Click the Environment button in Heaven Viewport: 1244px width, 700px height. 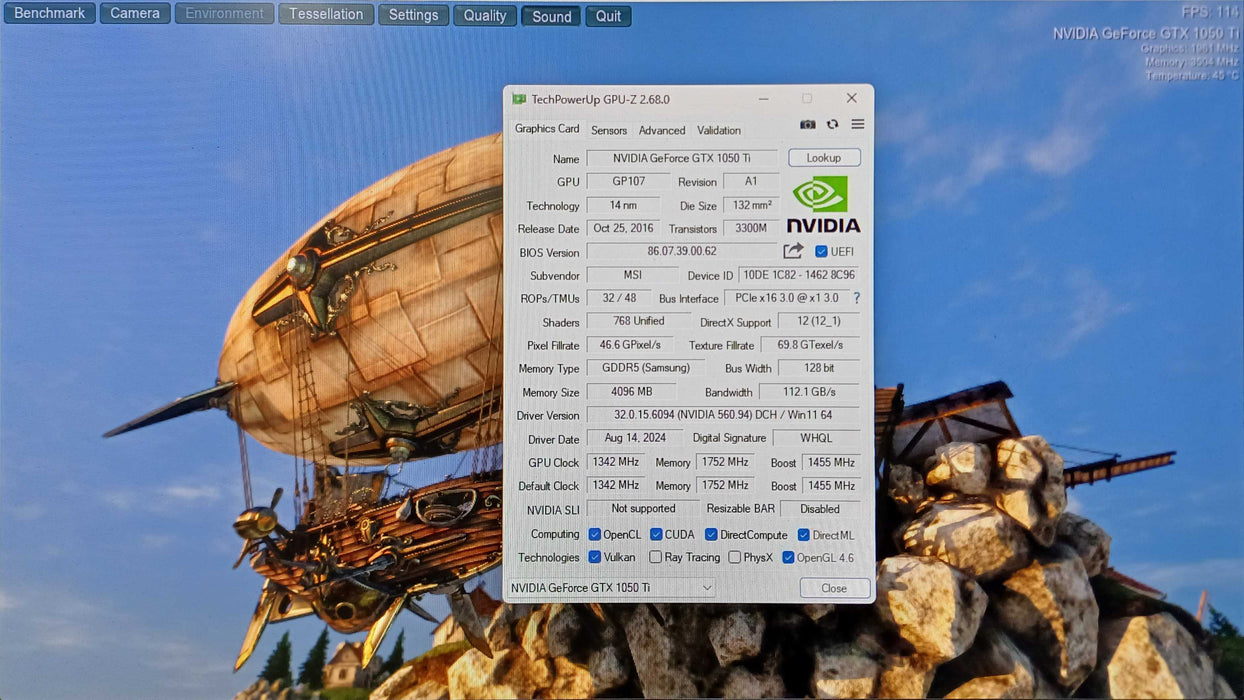point(224,14)
